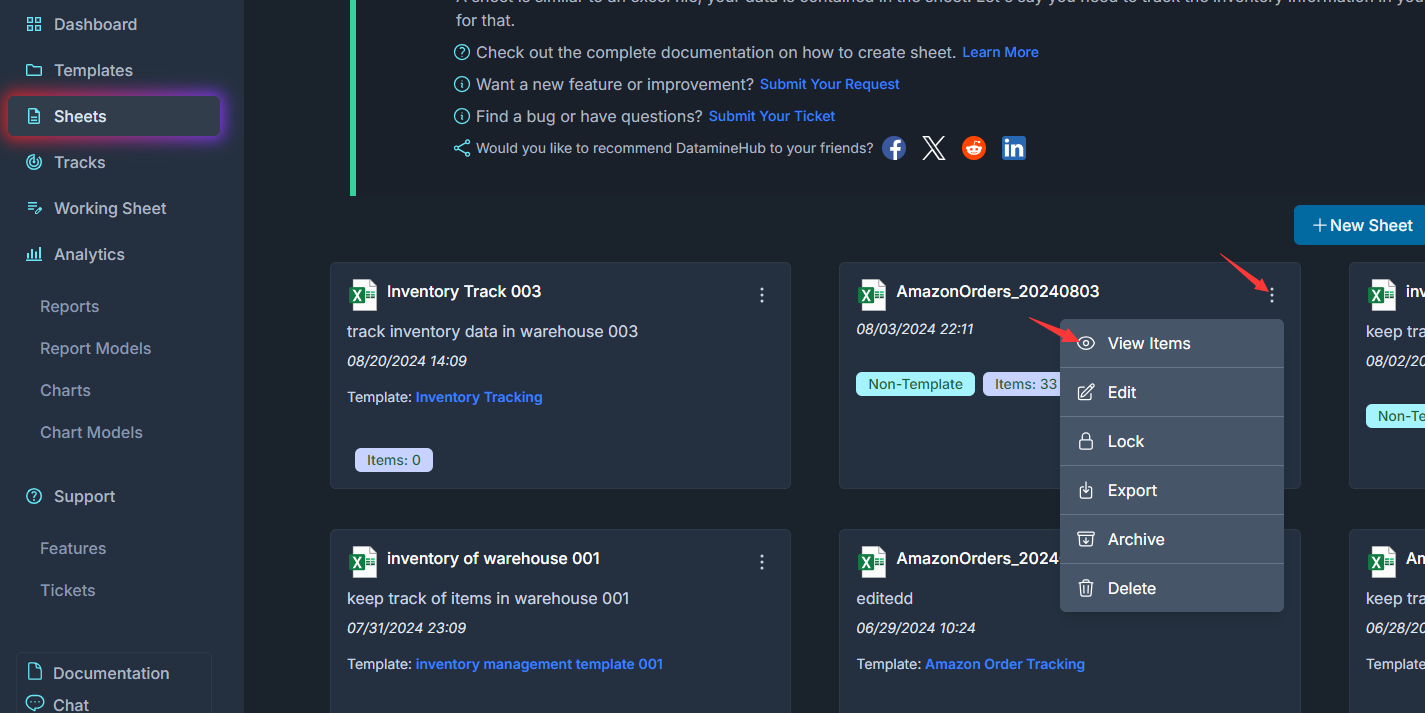This screenshot has width=1425, height=713.
Task: Click Learn More documentation link
Action: [1000, 52]
